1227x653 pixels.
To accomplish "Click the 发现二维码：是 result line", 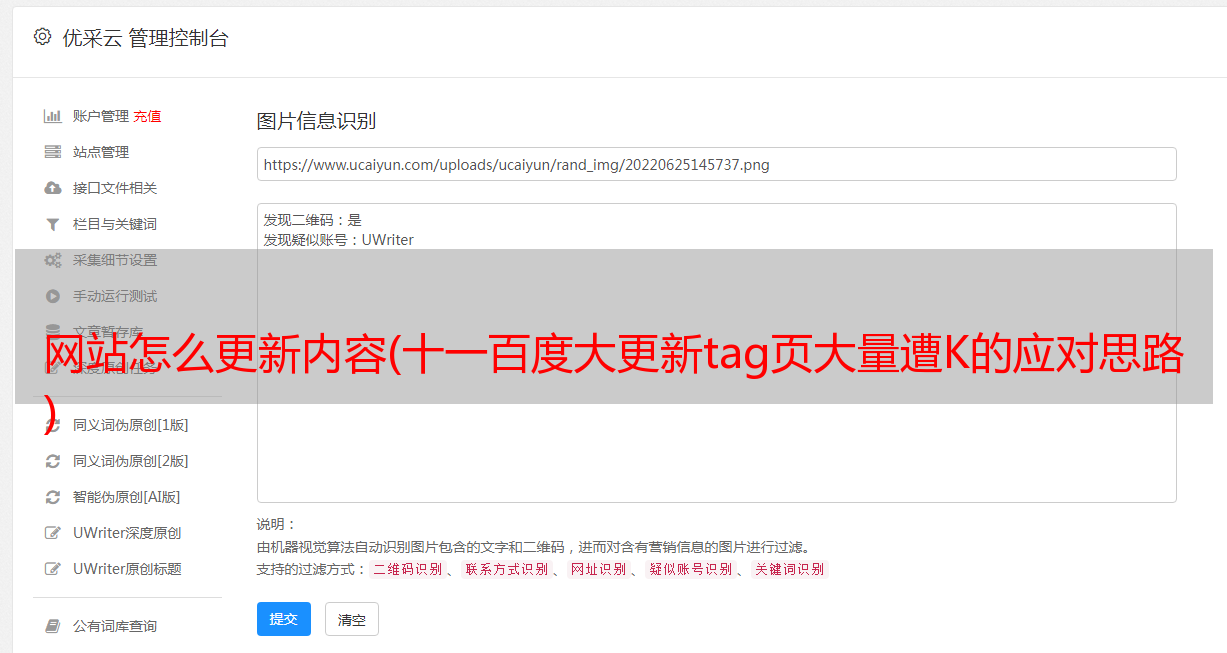I will pyautogui.click(x=313, y=220).
